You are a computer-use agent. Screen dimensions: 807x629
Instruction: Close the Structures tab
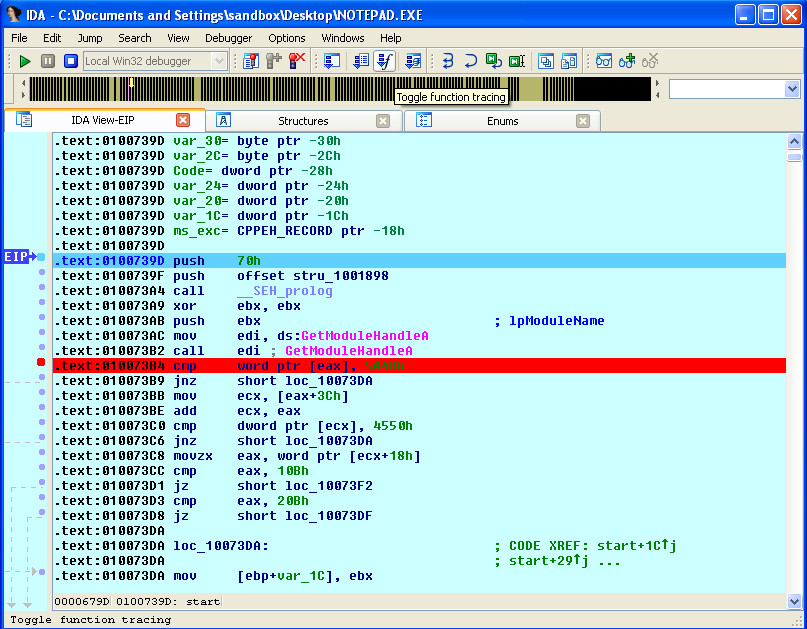[382, 121]
